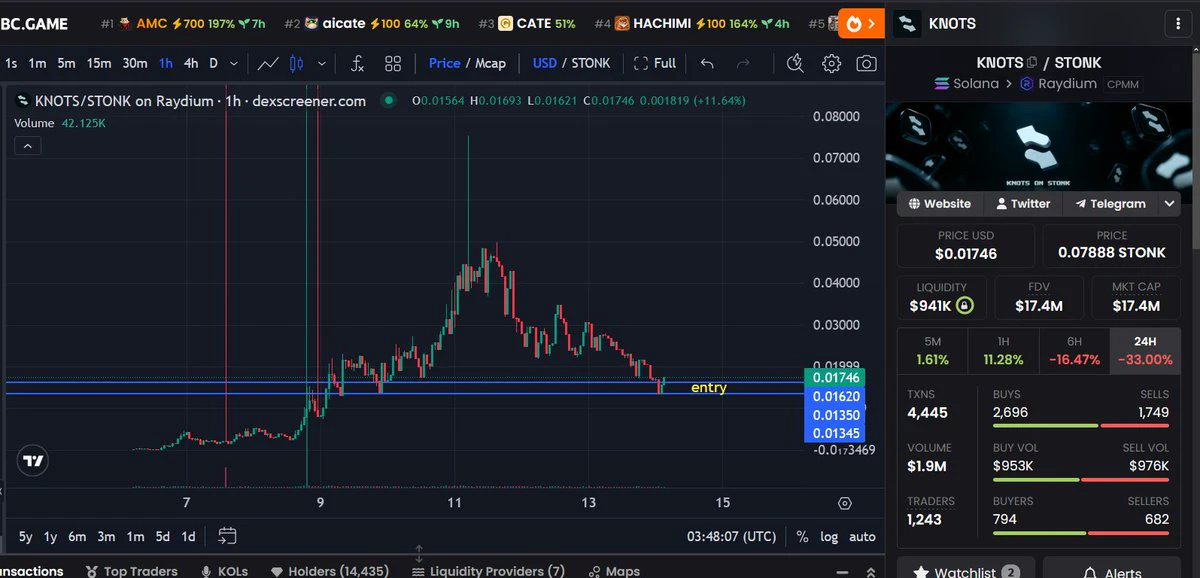Select the 5m timeframe

[x=66, y=63]
